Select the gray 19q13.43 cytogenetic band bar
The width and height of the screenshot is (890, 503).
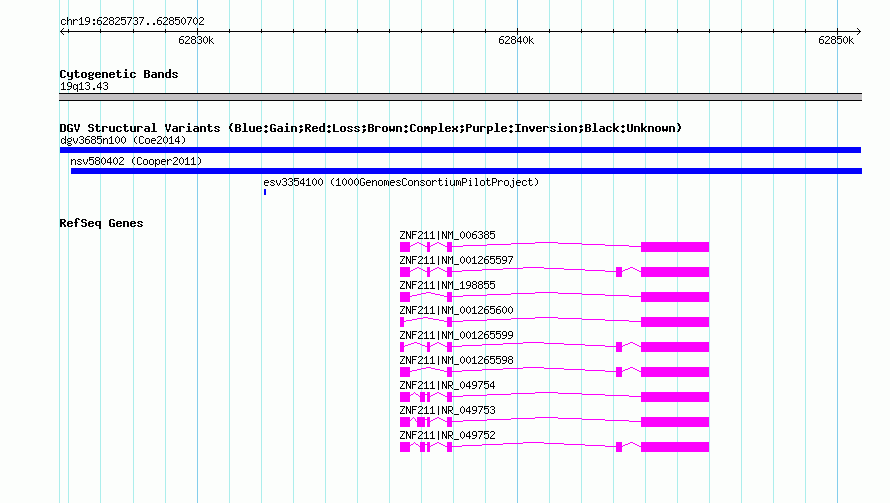460,97
